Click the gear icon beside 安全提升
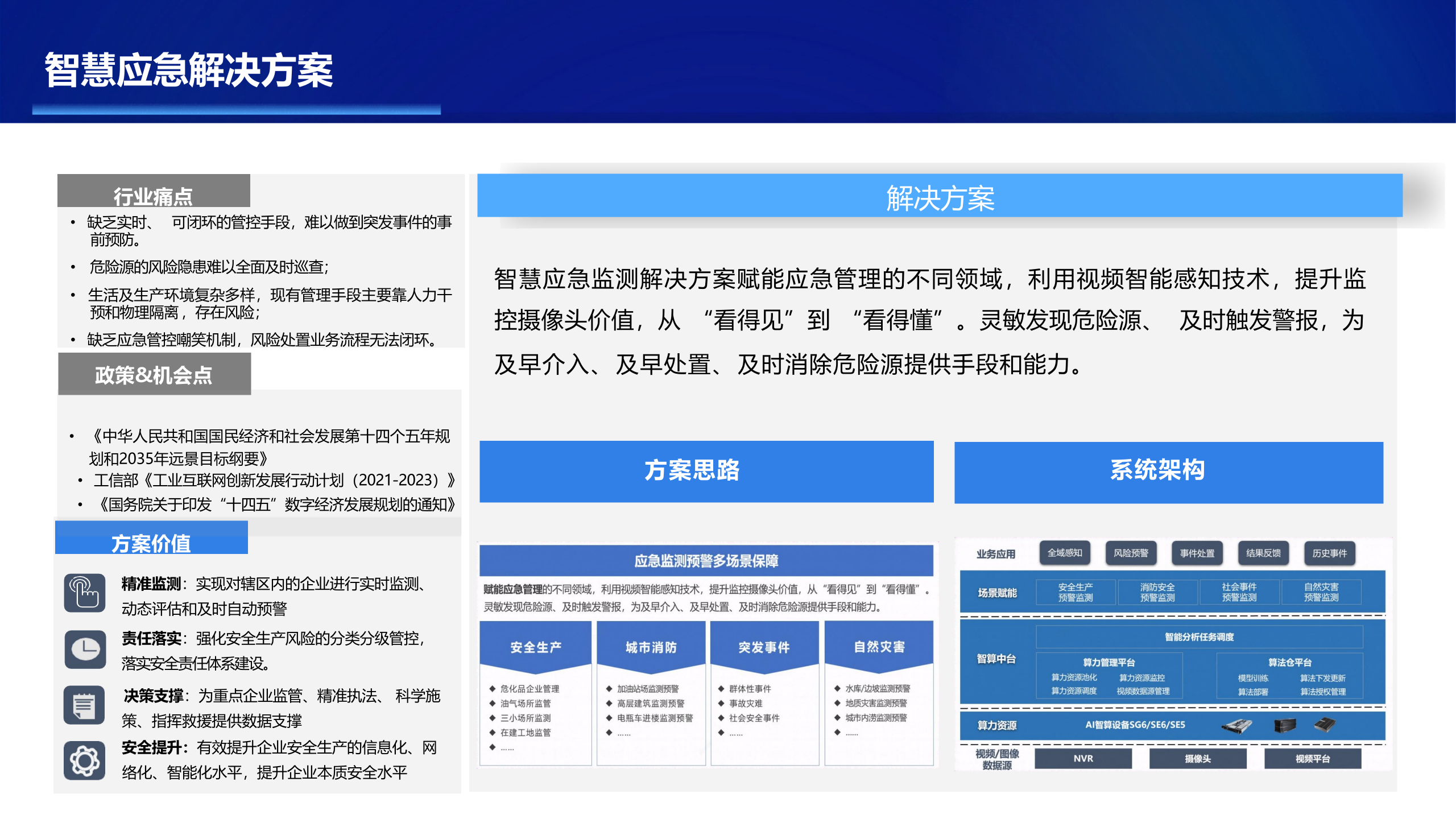Image resolution: width=1456 pixels, height=819 pixels. [85, 760]
